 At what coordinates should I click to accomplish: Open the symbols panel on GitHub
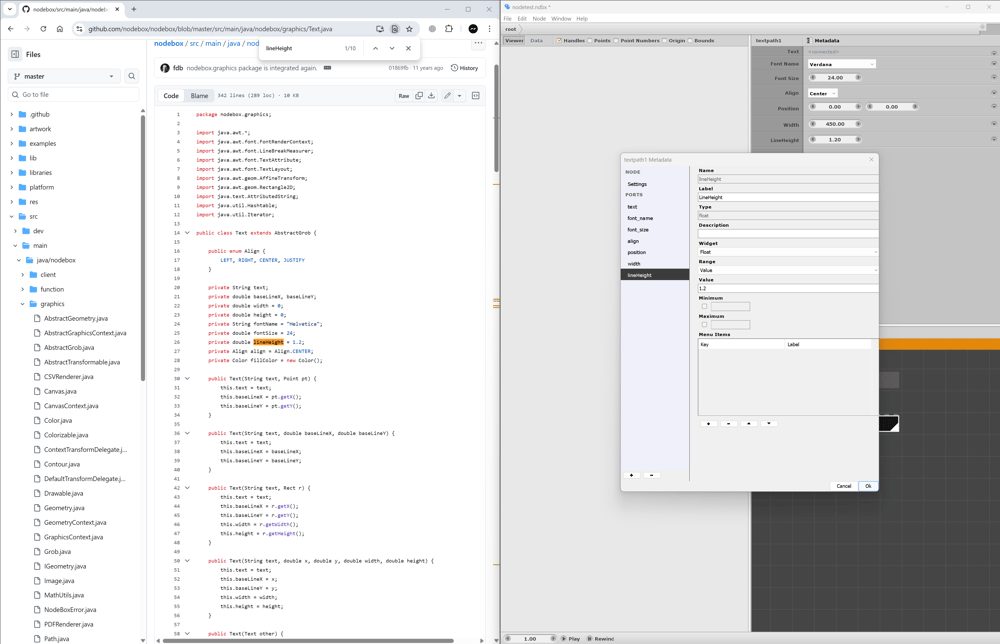point(476,96)
